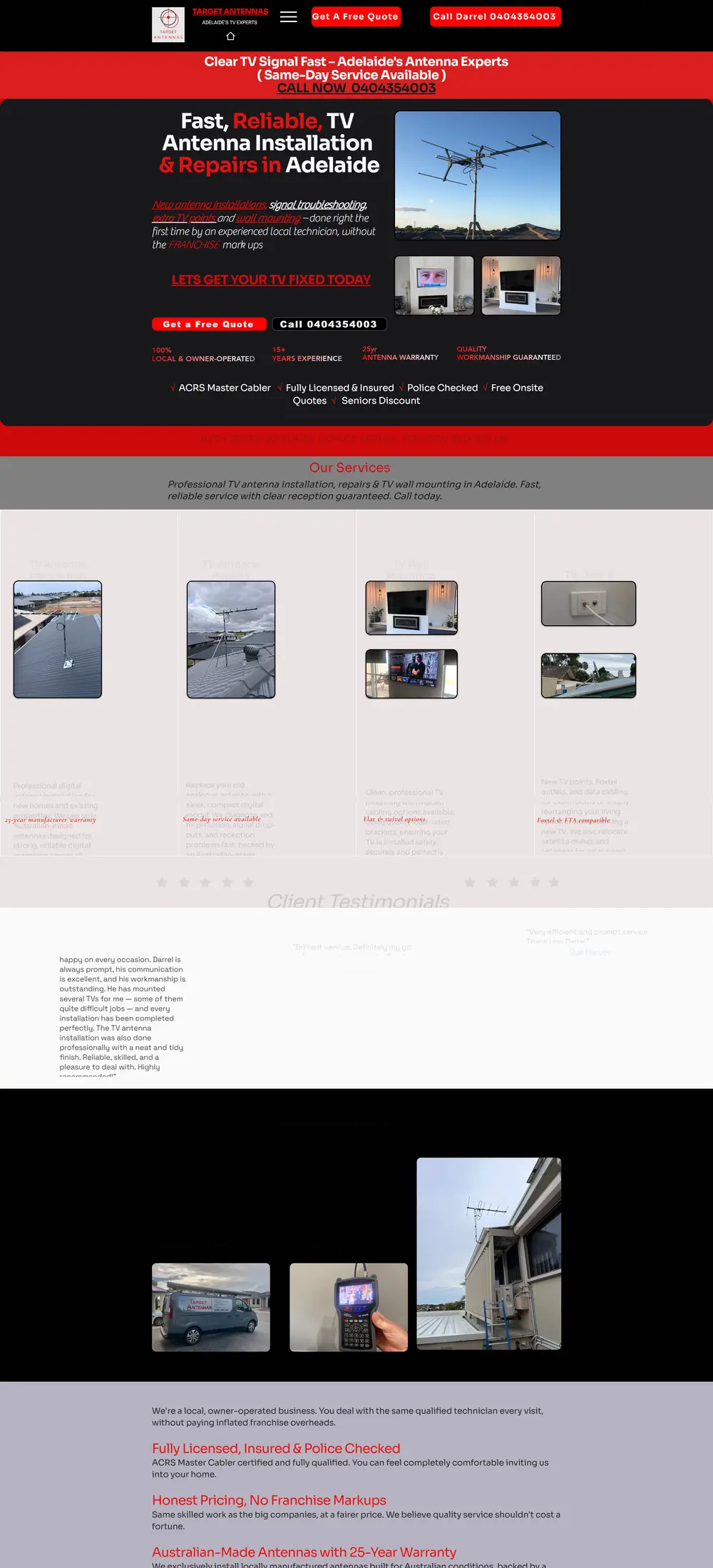Viewport: 713px width, 1568px height.
Task: Open the hero wall-mounted TV living room photo
Action: click(x=521, y=285)
